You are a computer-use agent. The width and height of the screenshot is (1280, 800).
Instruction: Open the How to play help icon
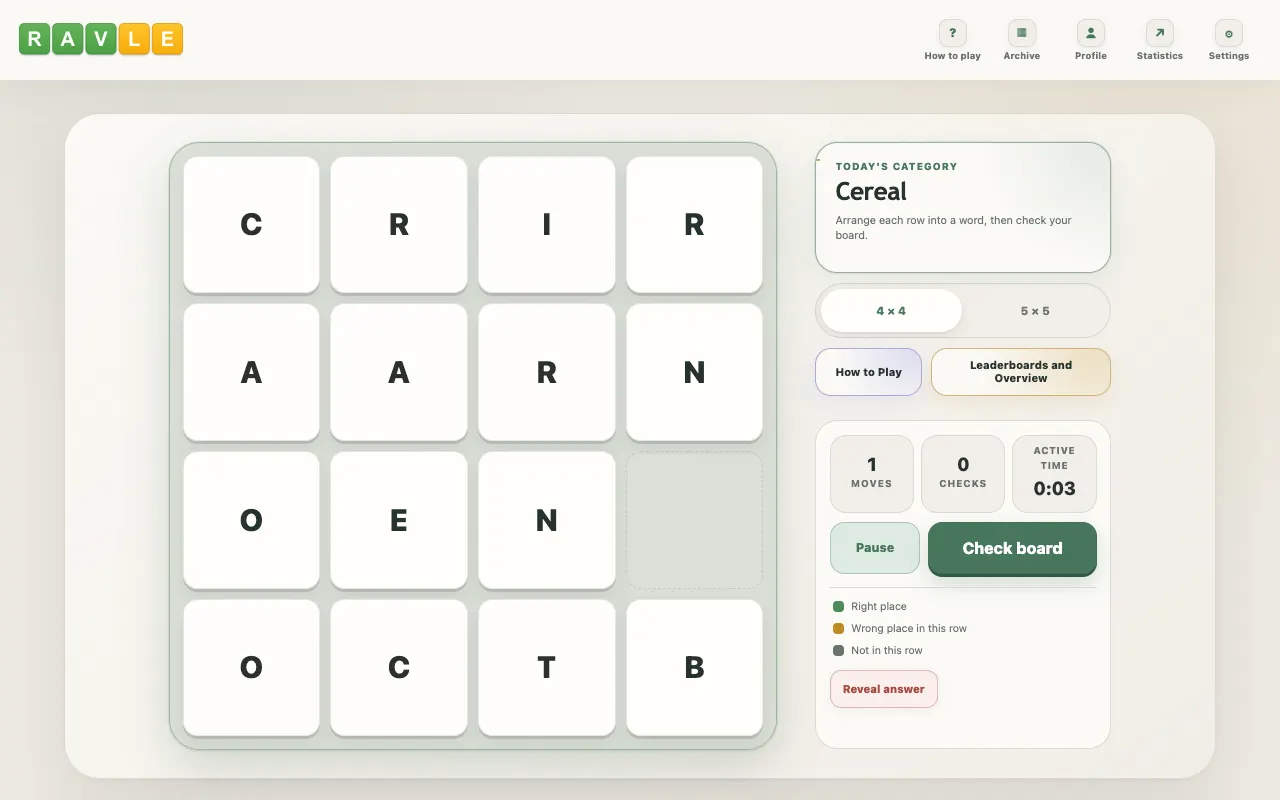[952, 41]
